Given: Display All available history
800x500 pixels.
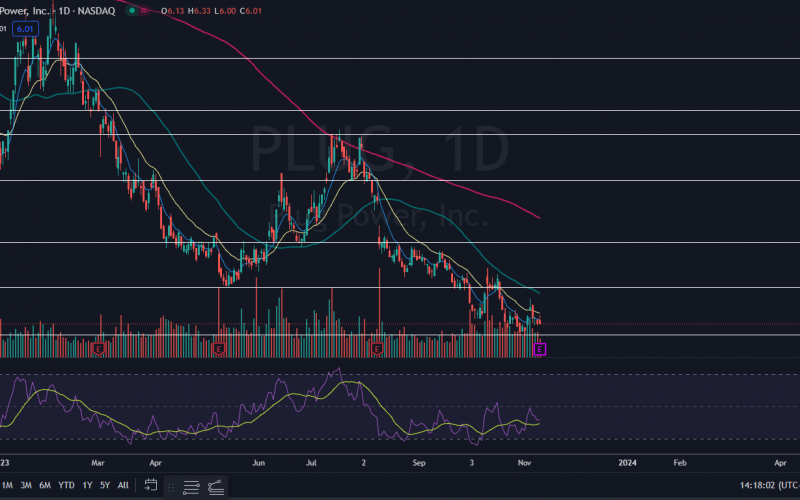Looking at the screenshot, I should coord(123,485).
